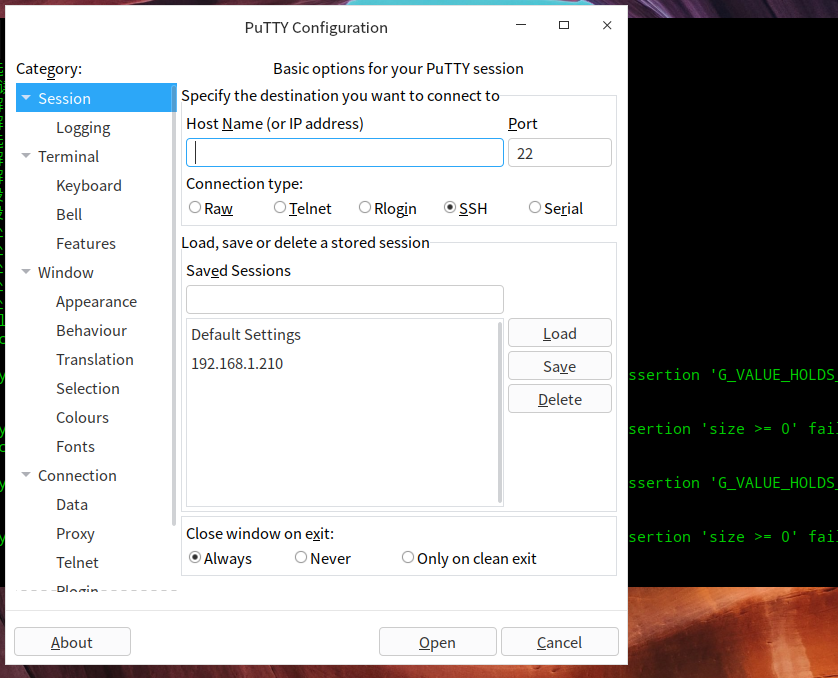Close the PuTTY Configuration window
Viewport: 838px width, 678px height.
tap(607, 25)
